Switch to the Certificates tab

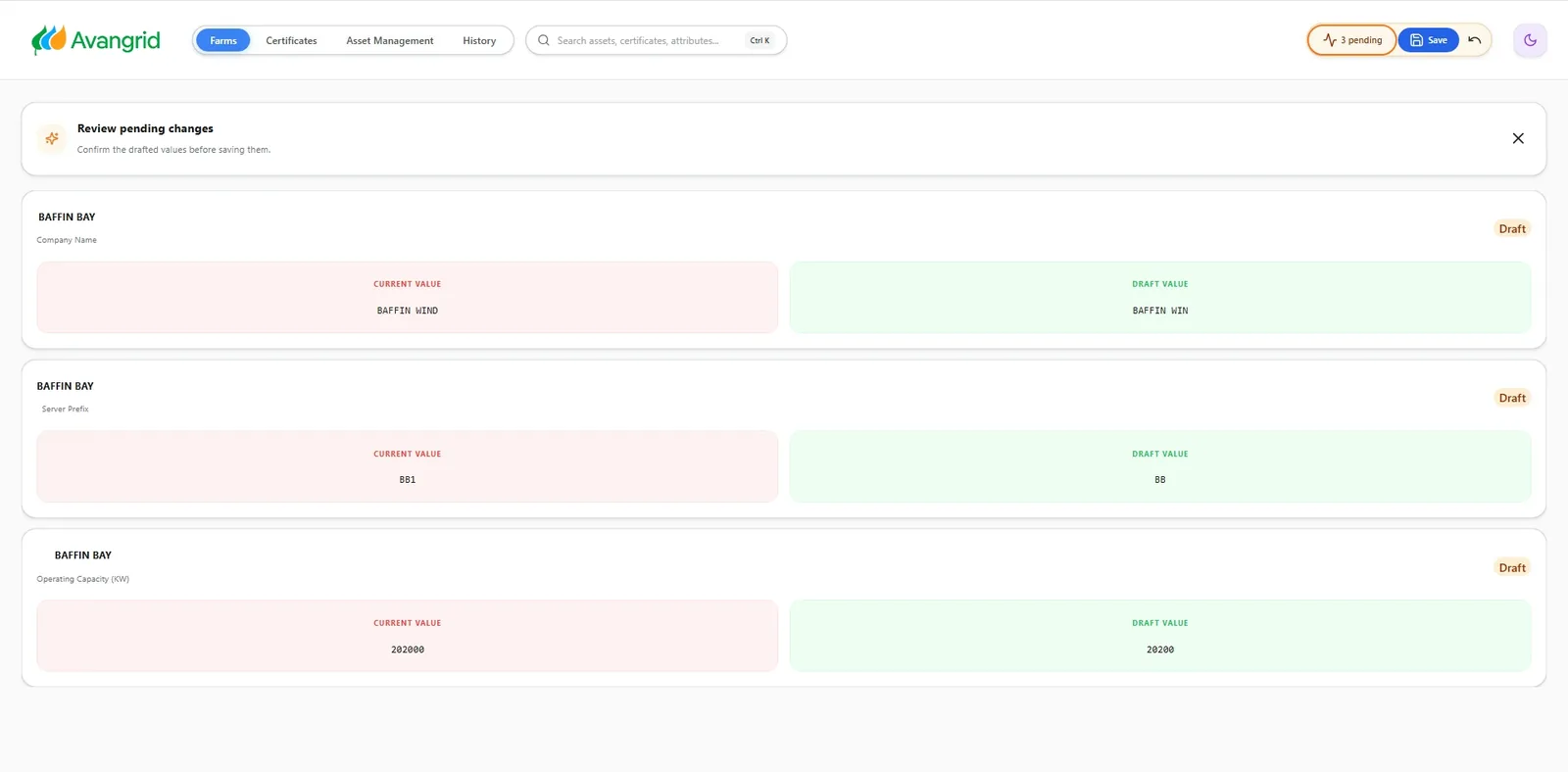tap(291, 40)
